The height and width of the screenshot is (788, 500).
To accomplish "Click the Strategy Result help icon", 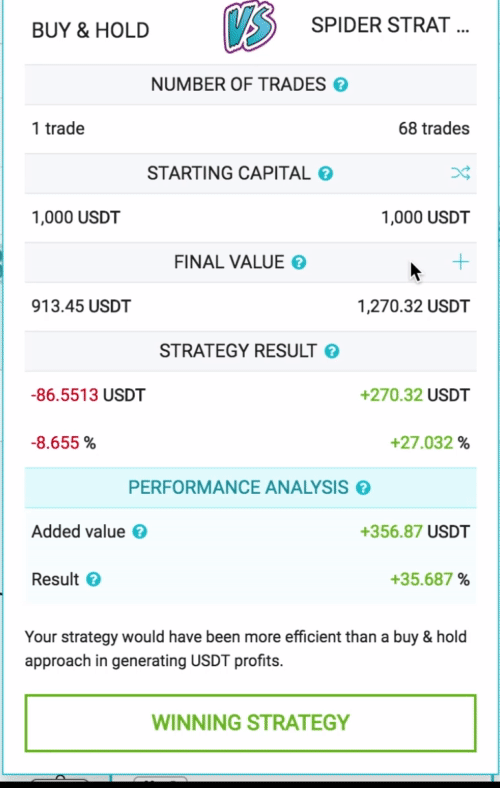I will [332, 351].
